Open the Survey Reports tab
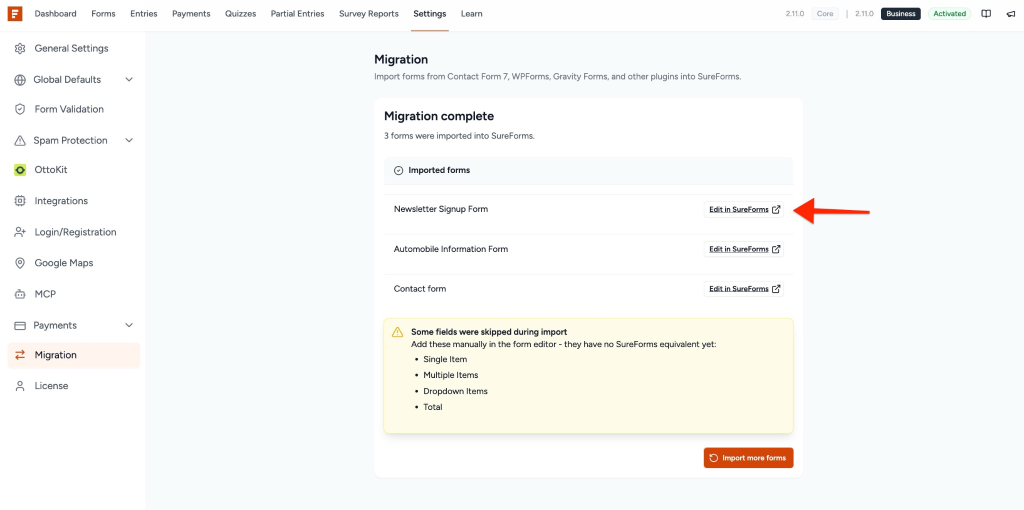Image resolution: width=1024 pixels, height=510 pixels. [x=369, y=14]
